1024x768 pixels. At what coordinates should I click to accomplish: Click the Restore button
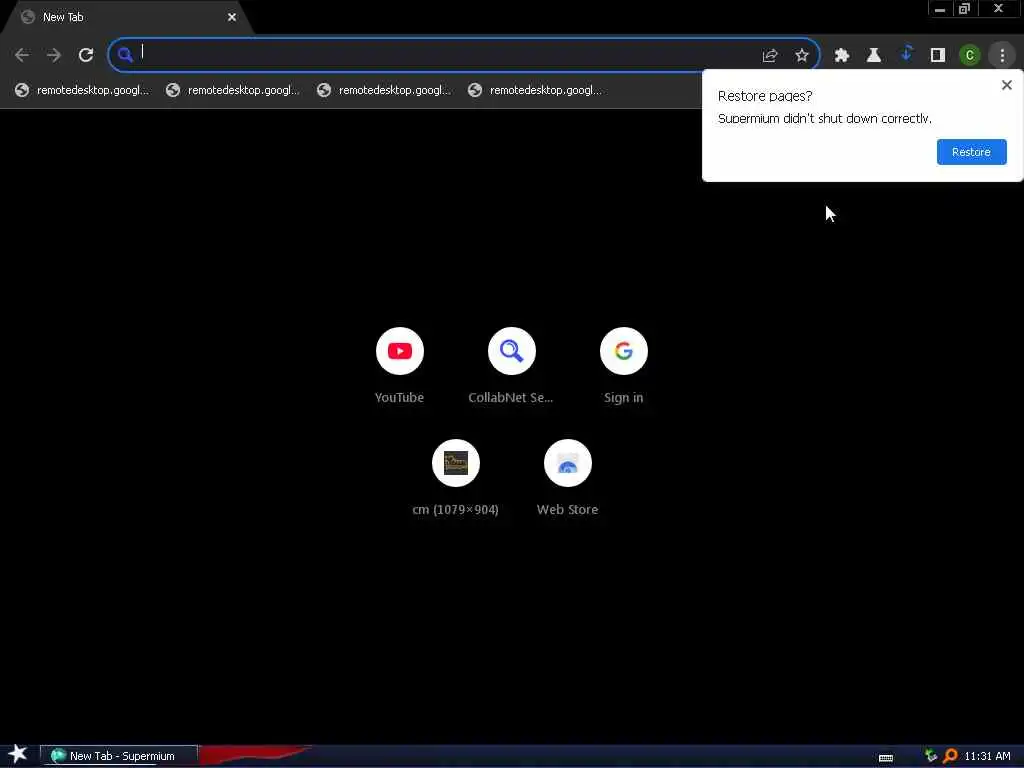coord(971,152)
